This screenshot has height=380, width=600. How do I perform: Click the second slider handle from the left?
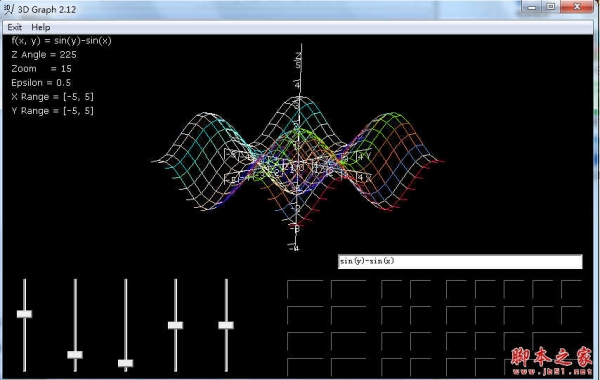(75, 354)
